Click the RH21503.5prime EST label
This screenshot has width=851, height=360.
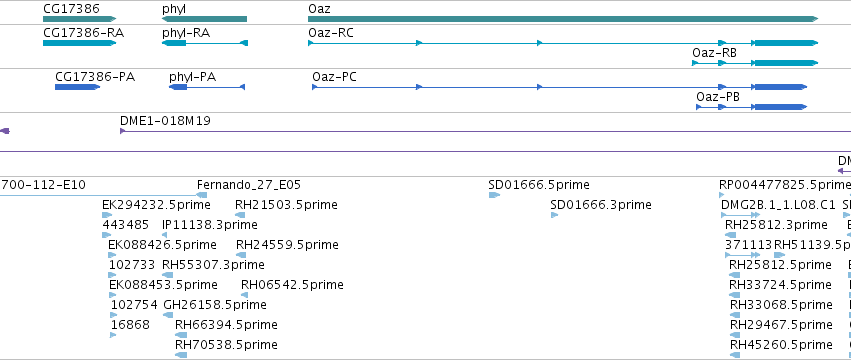pos(286,205)
